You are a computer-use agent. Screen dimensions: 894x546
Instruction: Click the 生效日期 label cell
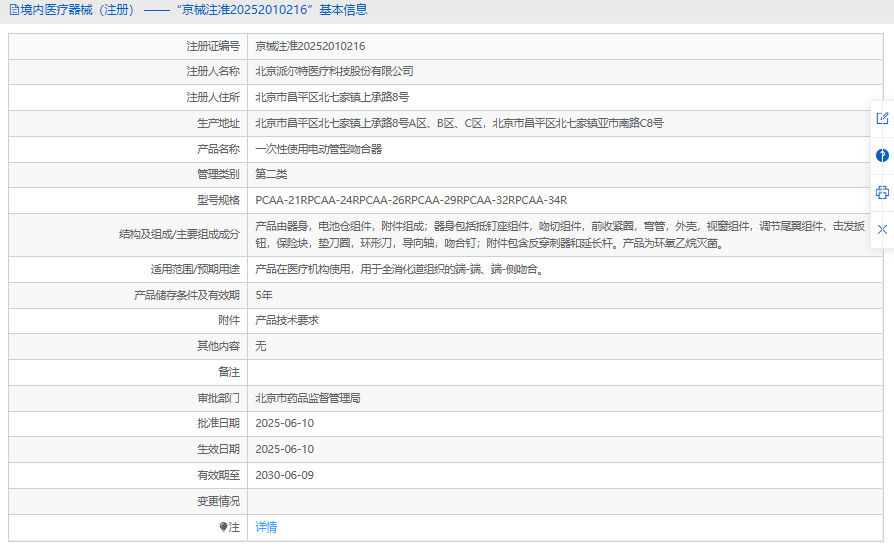[128, 449]
